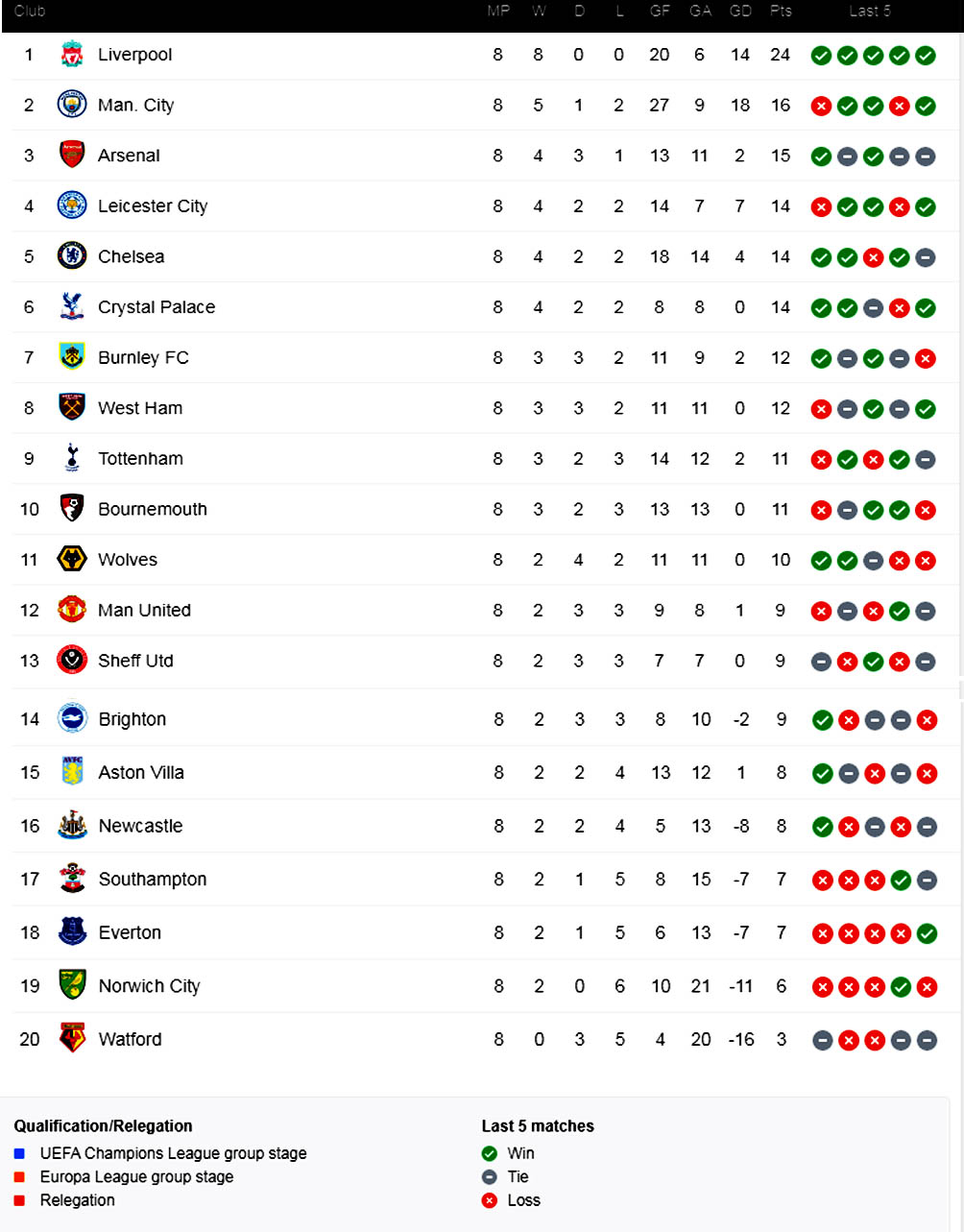
Task: Sort table by Pts column header
Action: pos(781,12)
